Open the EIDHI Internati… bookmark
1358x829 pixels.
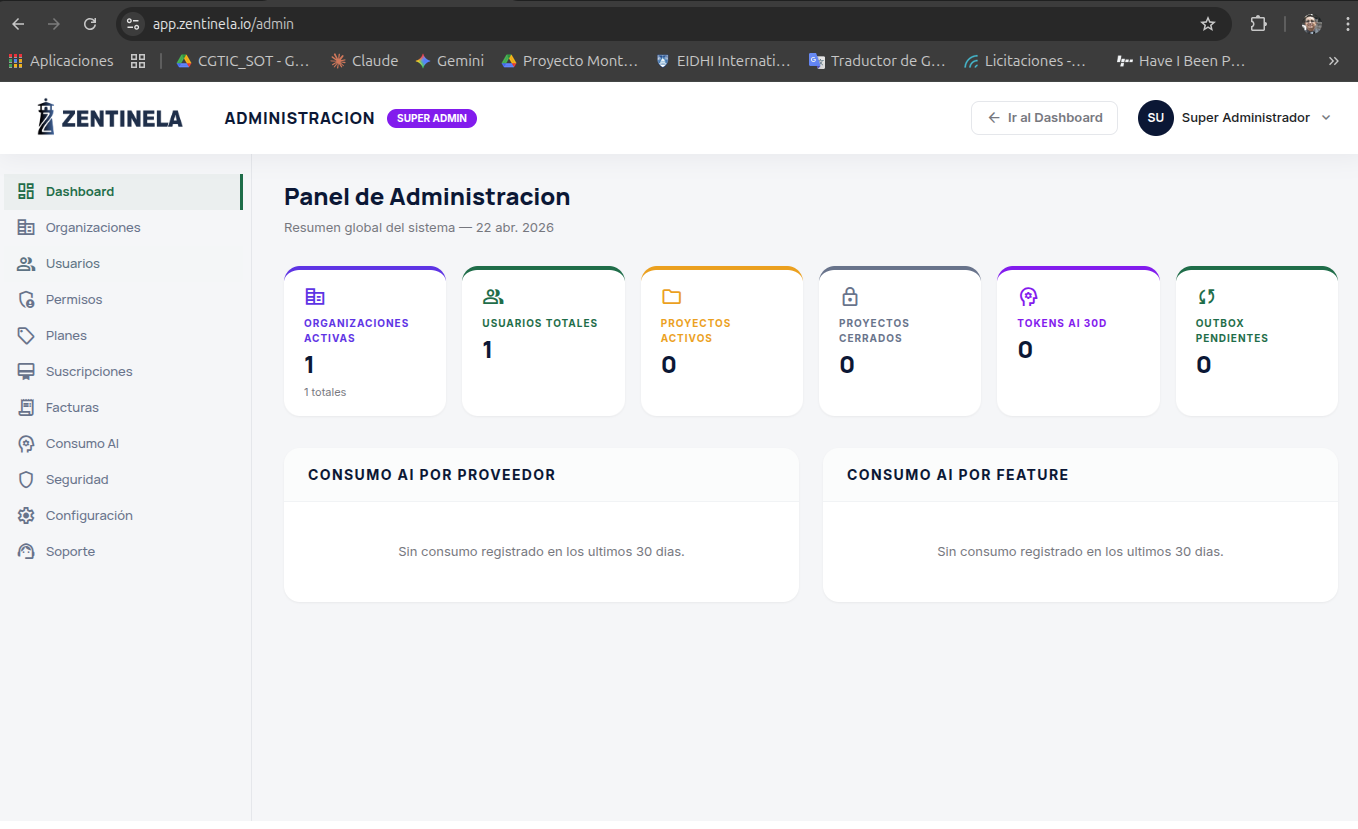pyautogui.click(x=722, y=61)
